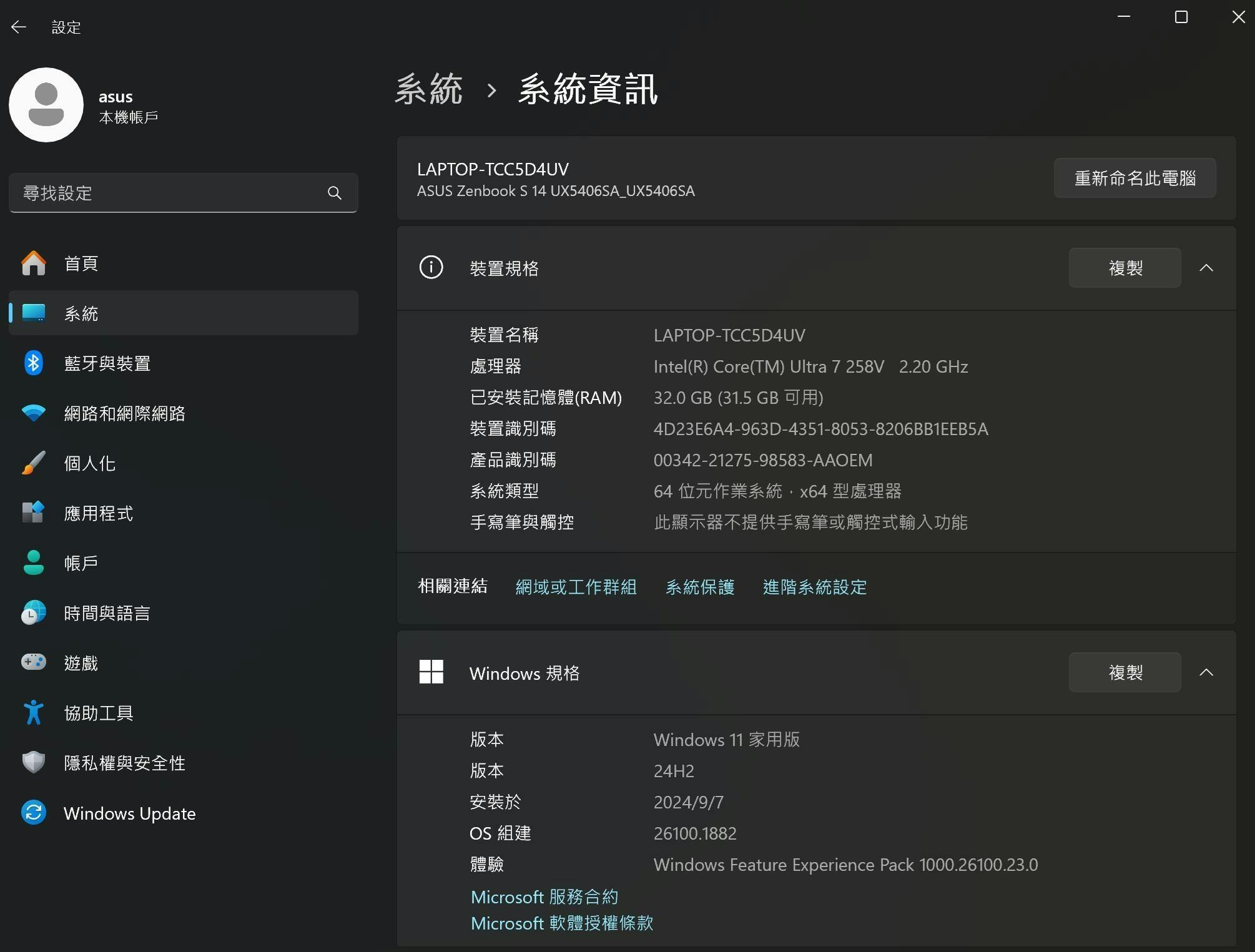1255x952 pixels.
Task: Click the System (系統) monitor icon
Action: pyautogui.click(x=34, y=313)
